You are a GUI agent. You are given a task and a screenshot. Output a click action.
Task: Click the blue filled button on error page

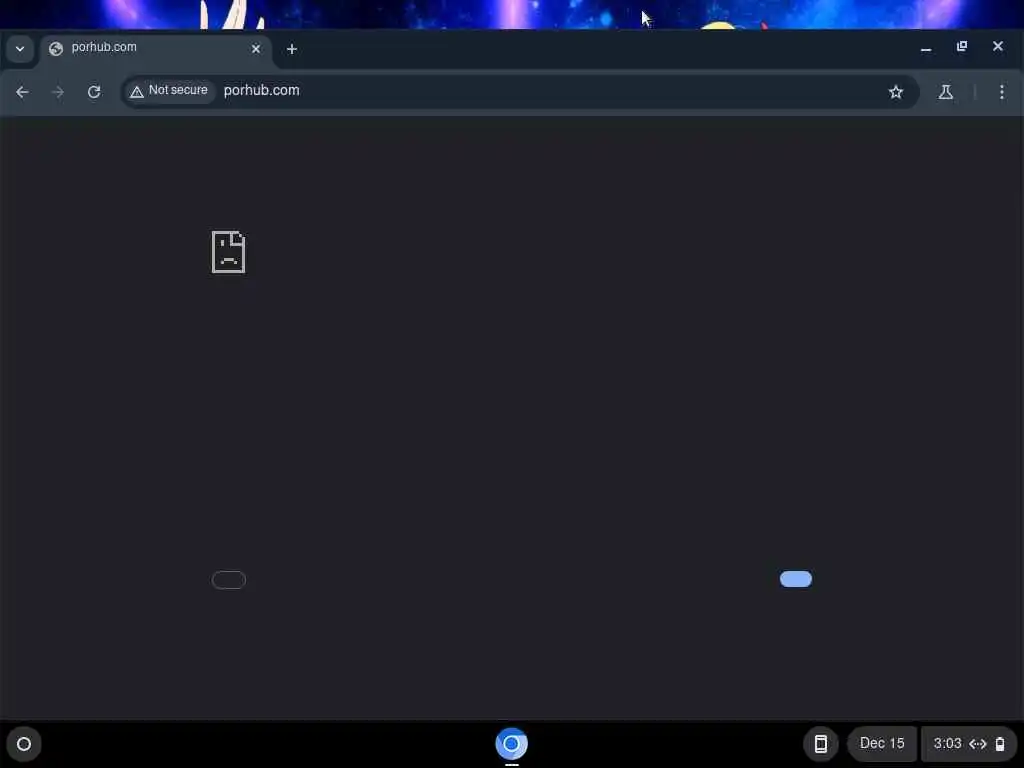[x=796, y=579]
